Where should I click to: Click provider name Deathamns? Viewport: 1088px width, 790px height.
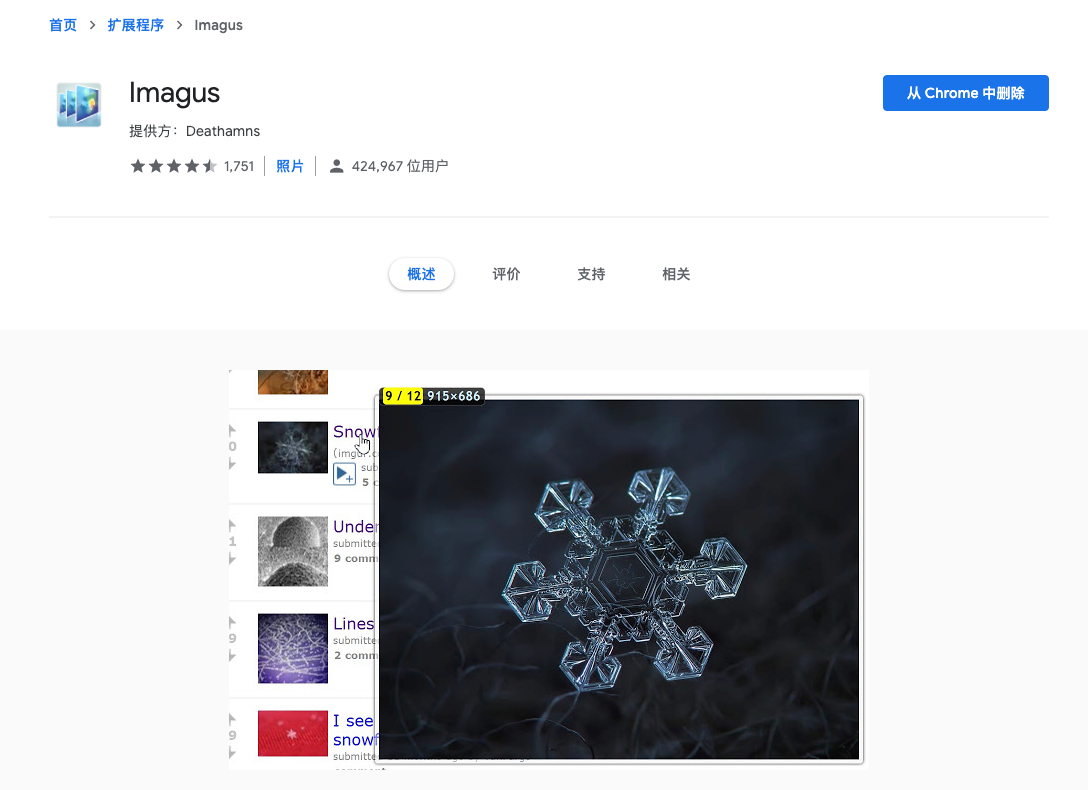(223, 131)
